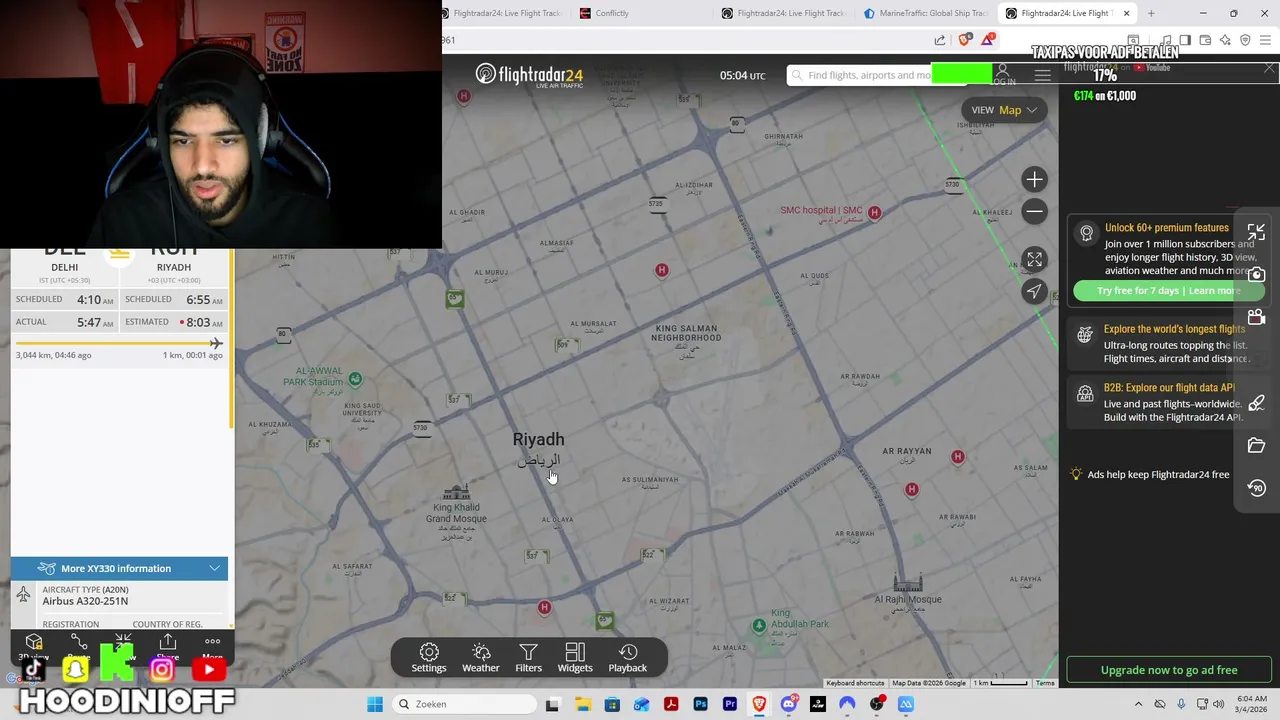Center map on my location arrow
This screenshot has height=720, width=1280.
[x=1034, y=291]
